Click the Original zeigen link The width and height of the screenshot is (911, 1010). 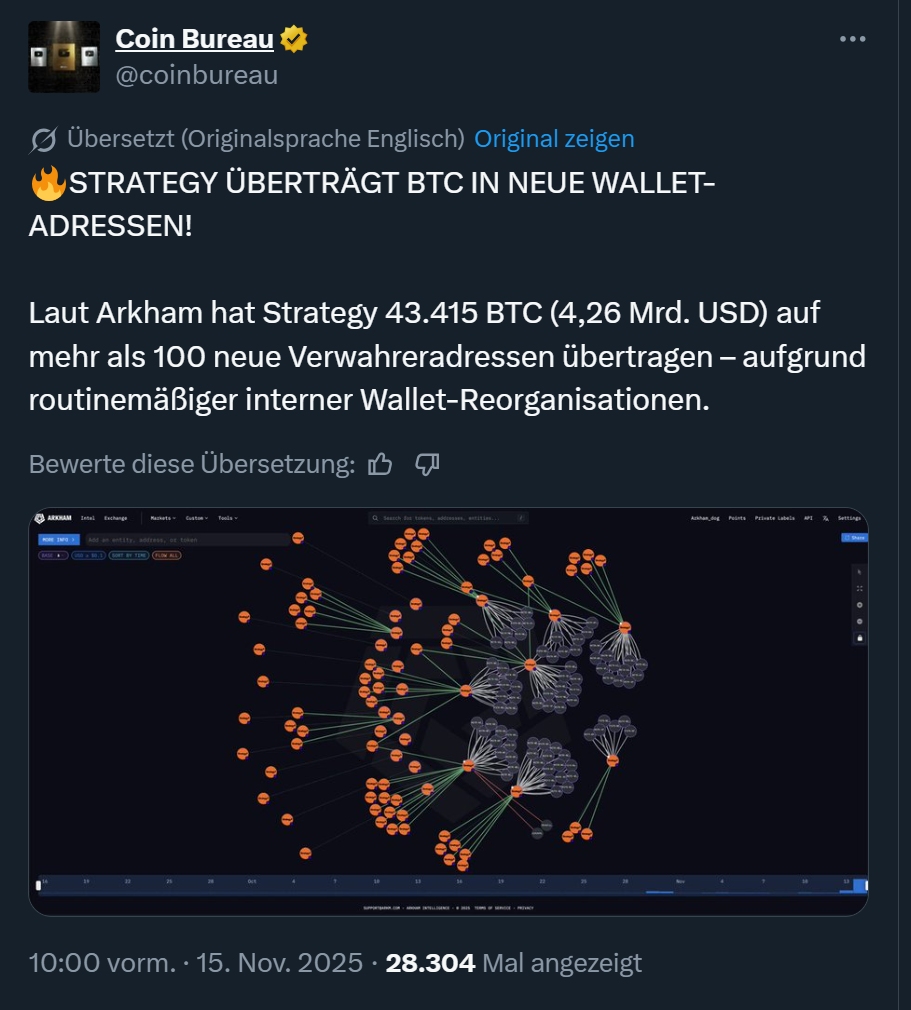554,138
